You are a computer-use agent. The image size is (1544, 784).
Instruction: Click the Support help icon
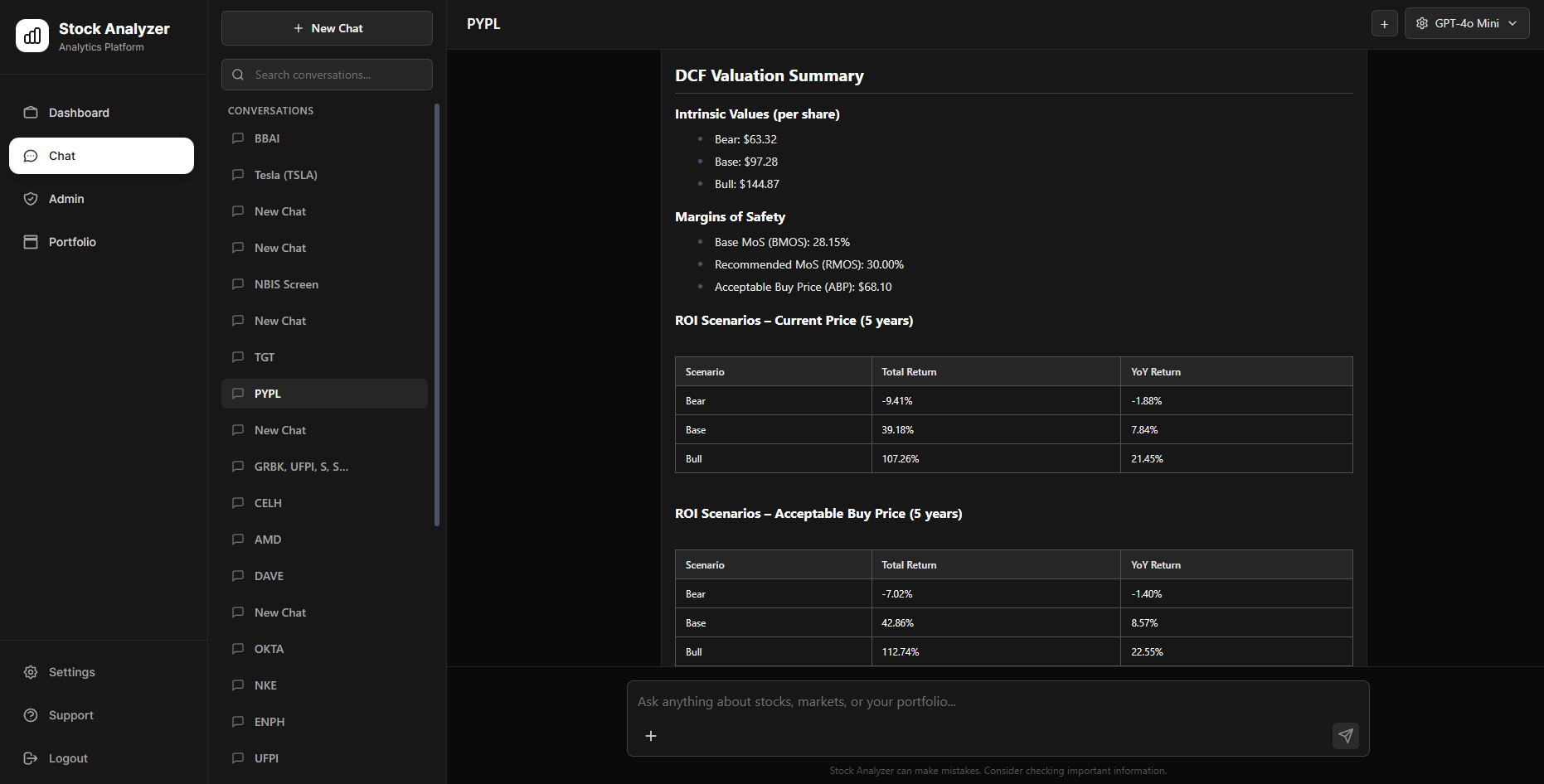click(x=31, y=714)
